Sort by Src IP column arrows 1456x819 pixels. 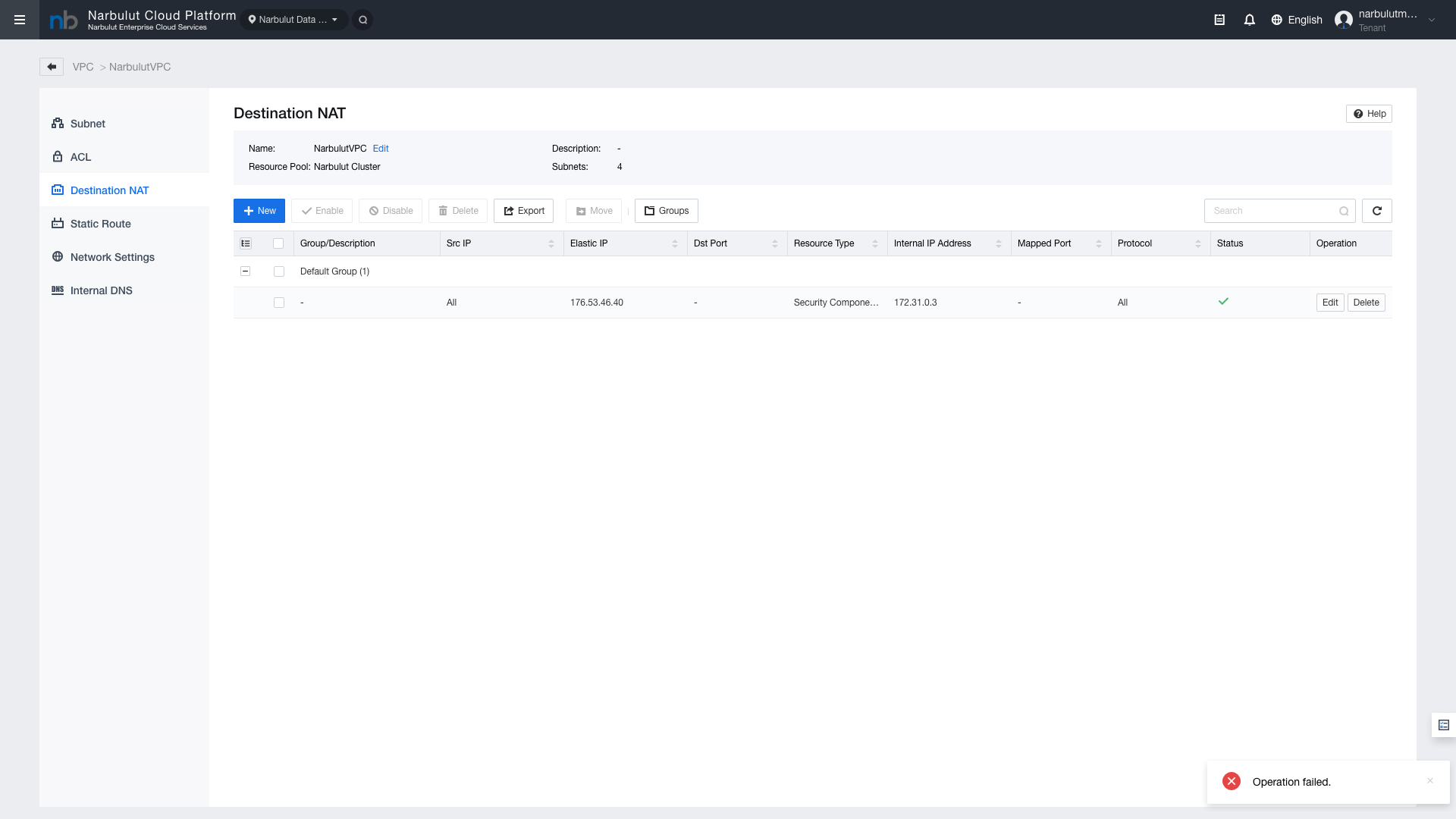551,243
